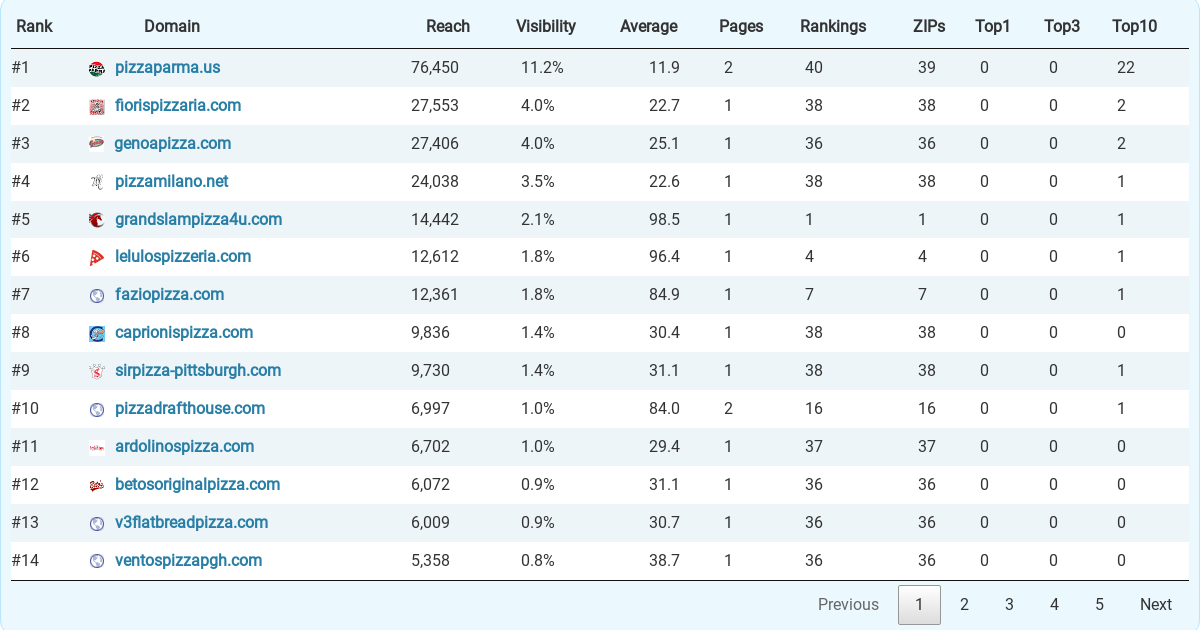Click the genoapizza.com favicon icon

(97, 144)
